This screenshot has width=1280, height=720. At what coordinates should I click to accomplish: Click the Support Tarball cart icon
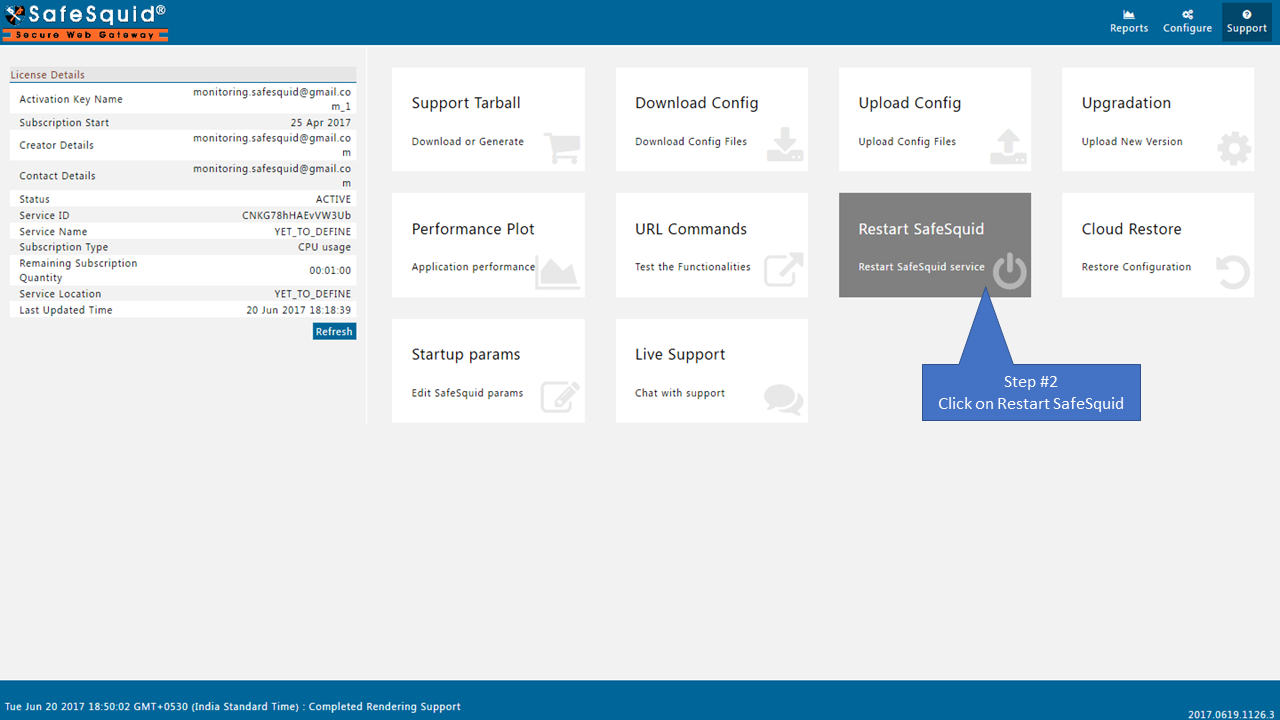562,148
